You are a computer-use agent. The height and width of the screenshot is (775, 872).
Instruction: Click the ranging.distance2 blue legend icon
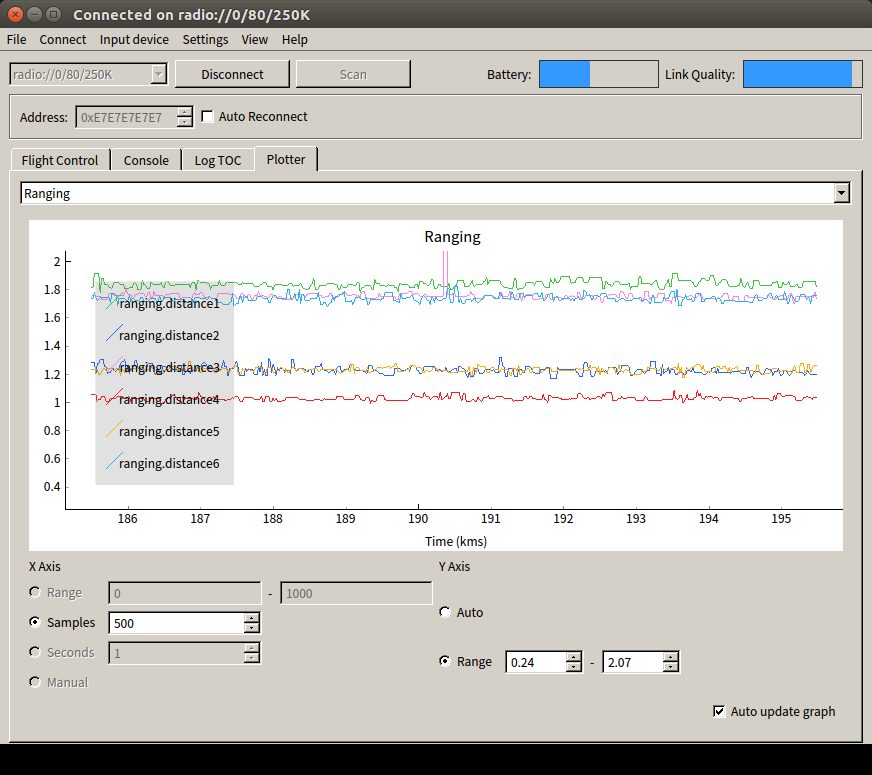click(x=114, y=333)
